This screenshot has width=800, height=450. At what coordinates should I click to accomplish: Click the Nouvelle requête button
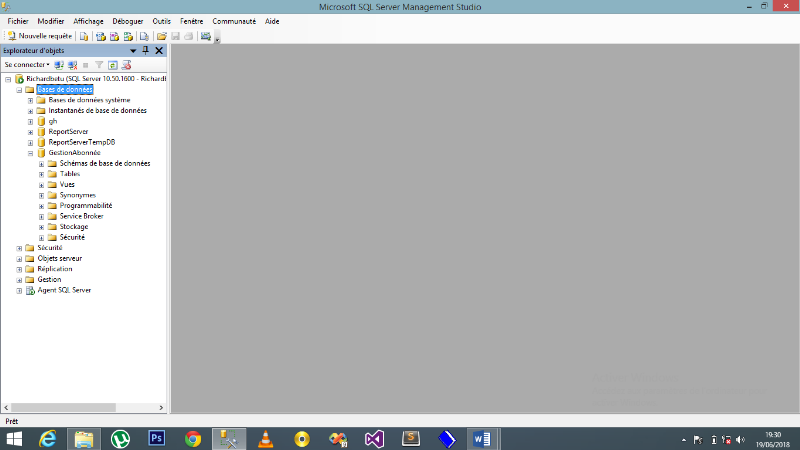[40, 36]
